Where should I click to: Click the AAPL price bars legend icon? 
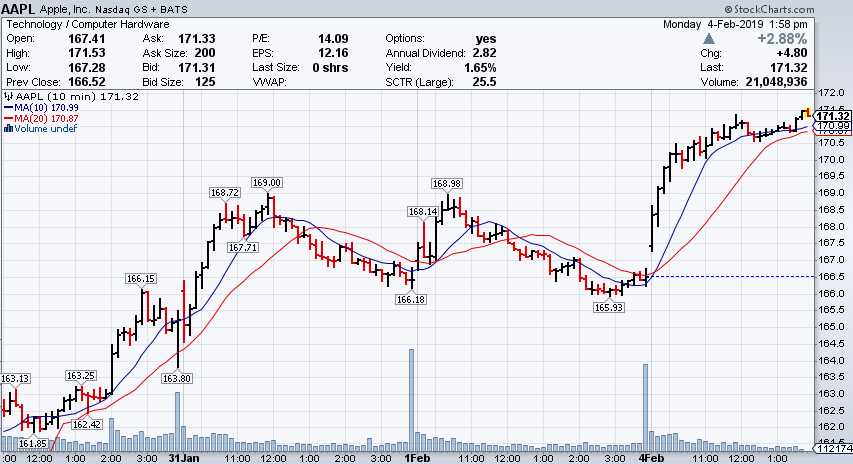(7, 95)
